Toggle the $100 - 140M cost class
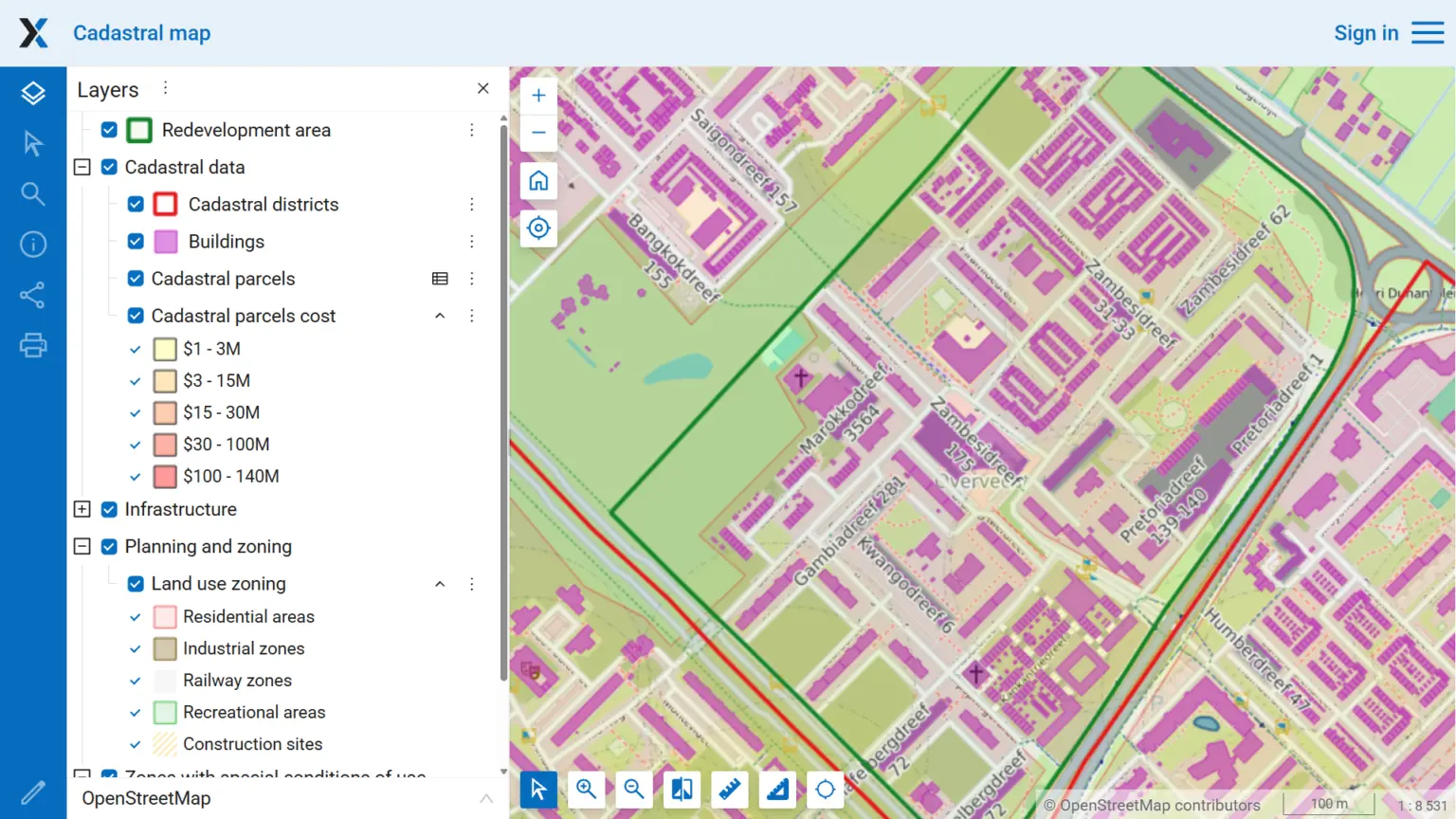1456x819 pixels. (x=136, y=477)
